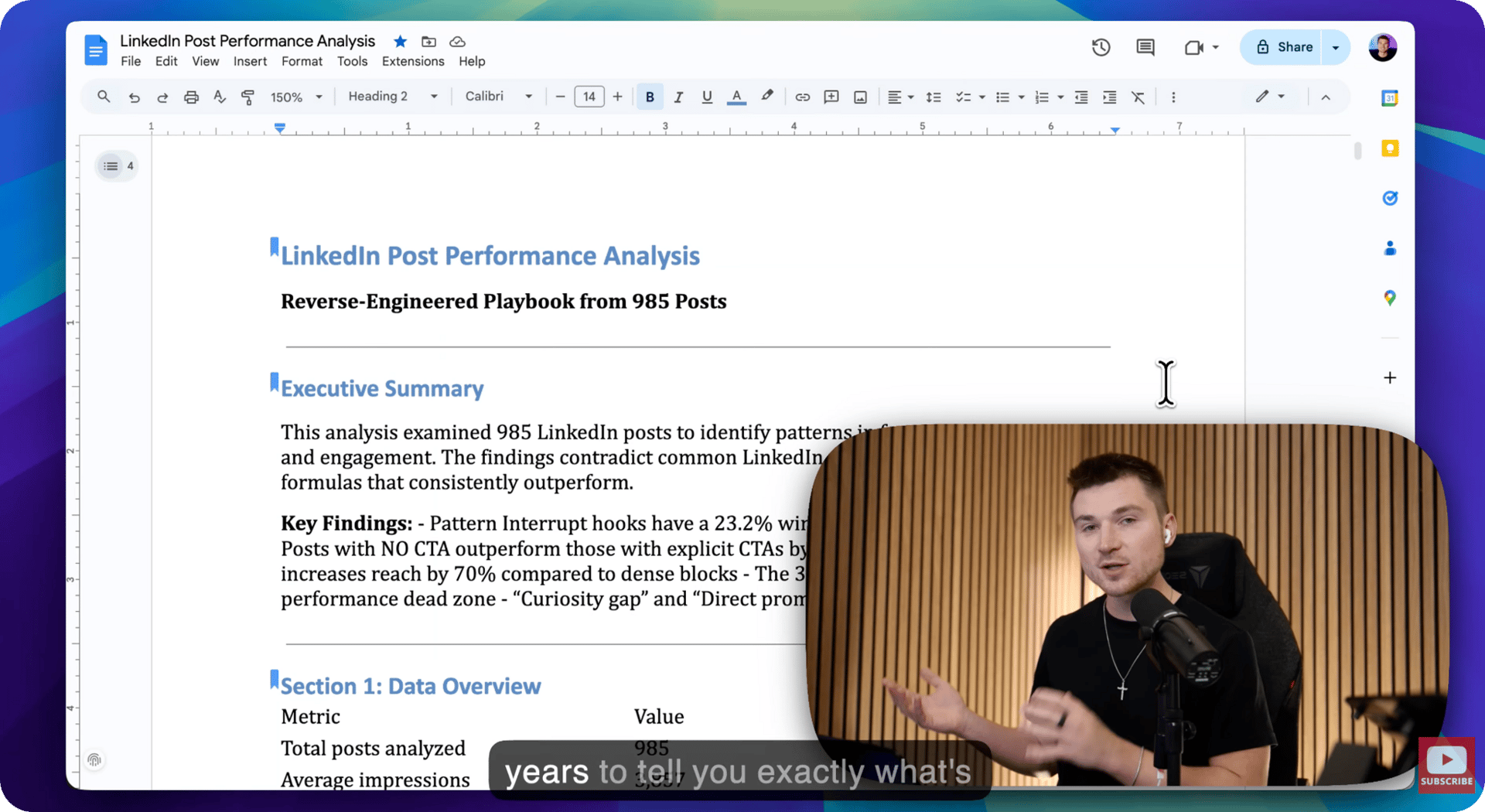Screen dimensions: 1485x812
Task: Click the move to folder icon
Action: pos(428,41)
